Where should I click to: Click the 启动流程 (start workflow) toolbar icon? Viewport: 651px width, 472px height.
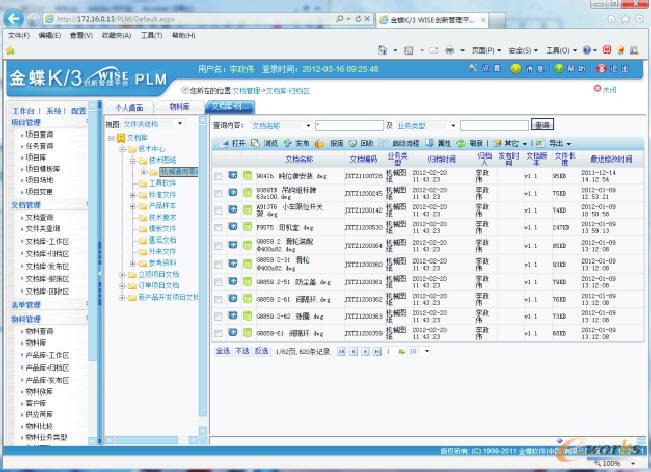[x=384, y=143]
